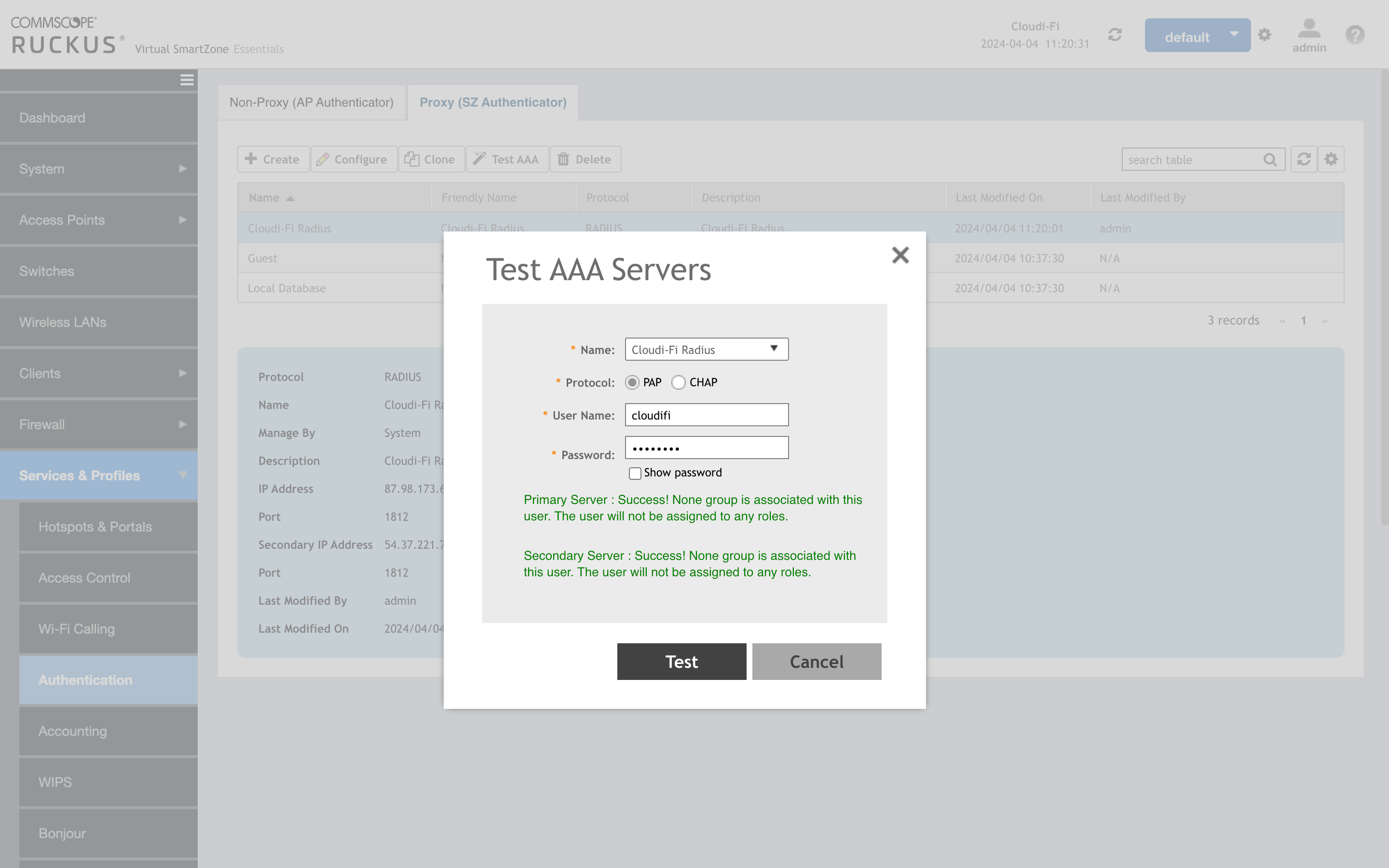
Task: Switch to the Non-Proxy (AP Authenticator) tab
Action: 312,102
